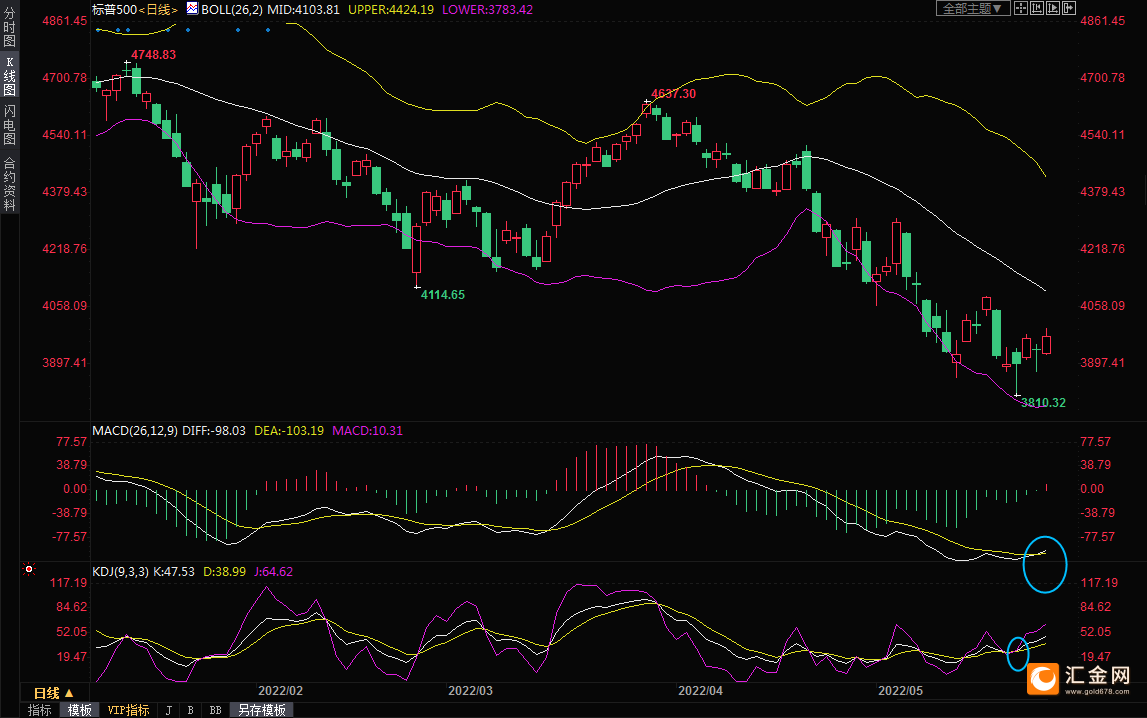Select the 模板 bottom tab

(x=80, y=710)
